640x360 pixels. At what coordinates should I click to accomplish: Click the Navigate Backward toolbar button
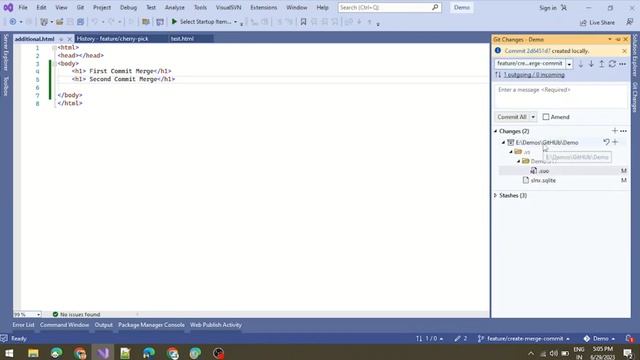pos(13,22)
